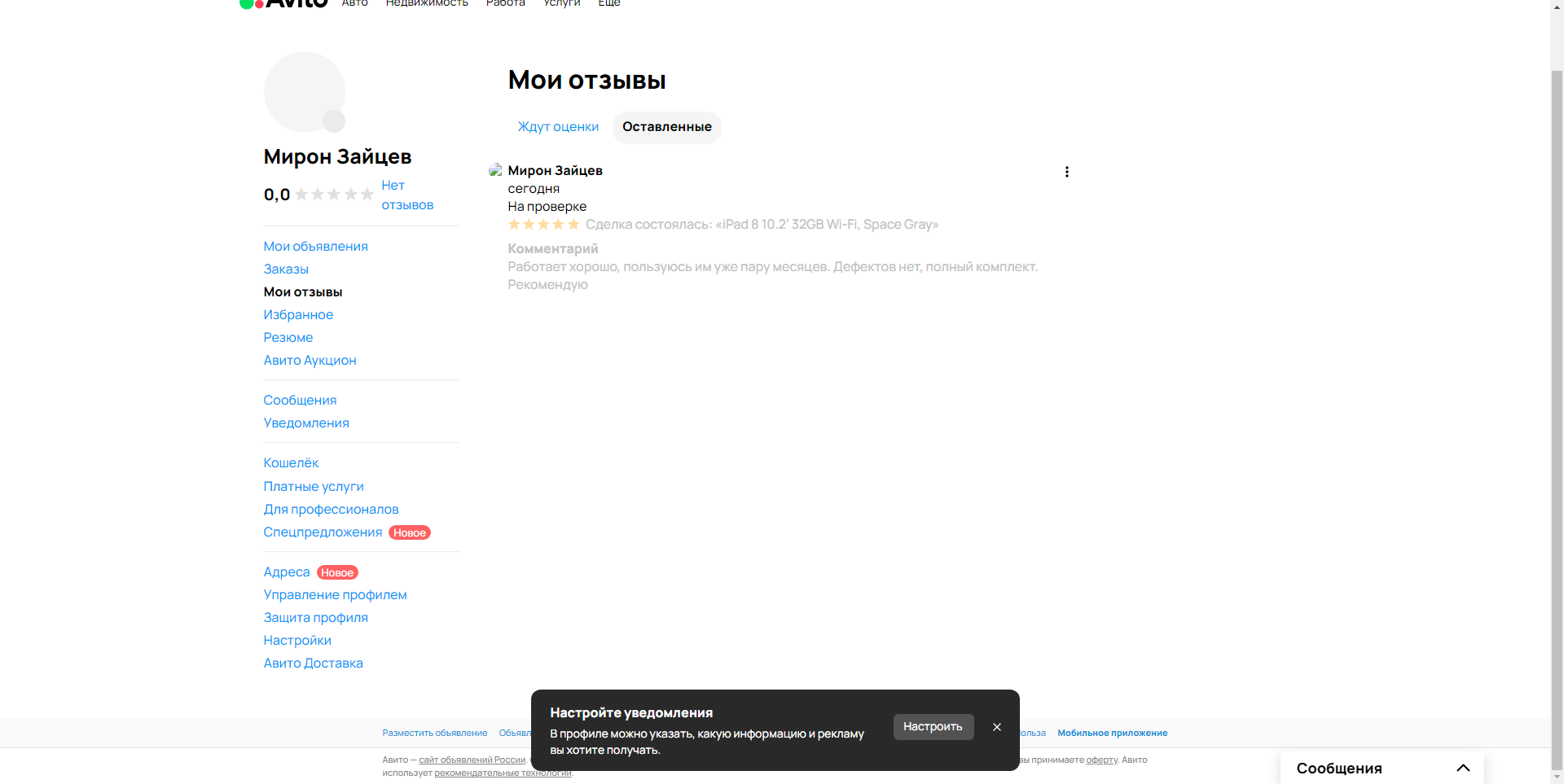Click the сайт объявлений России footer link
The width and height of the screenshot is (1564, 784).
click(472, 760)
